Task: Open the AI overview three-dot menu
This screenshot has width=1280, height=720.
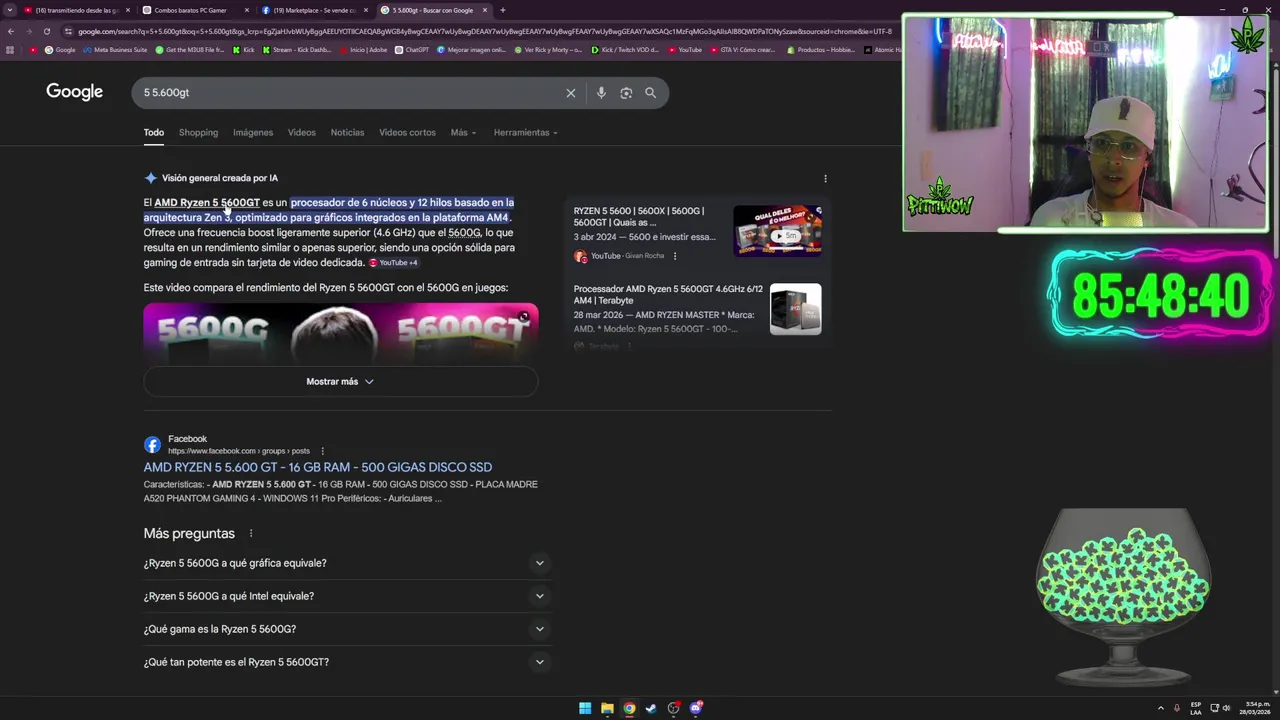Action: [x=825, y=178]
